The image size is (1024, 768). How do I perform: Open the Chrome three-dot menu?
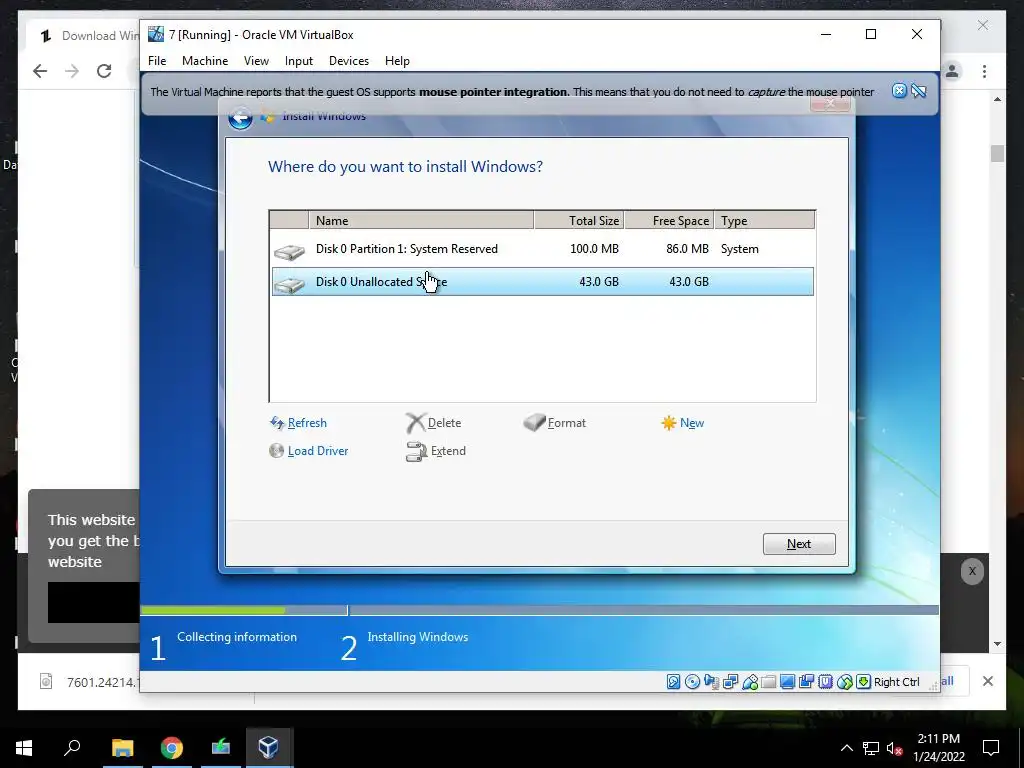click(x=984, y=71)
